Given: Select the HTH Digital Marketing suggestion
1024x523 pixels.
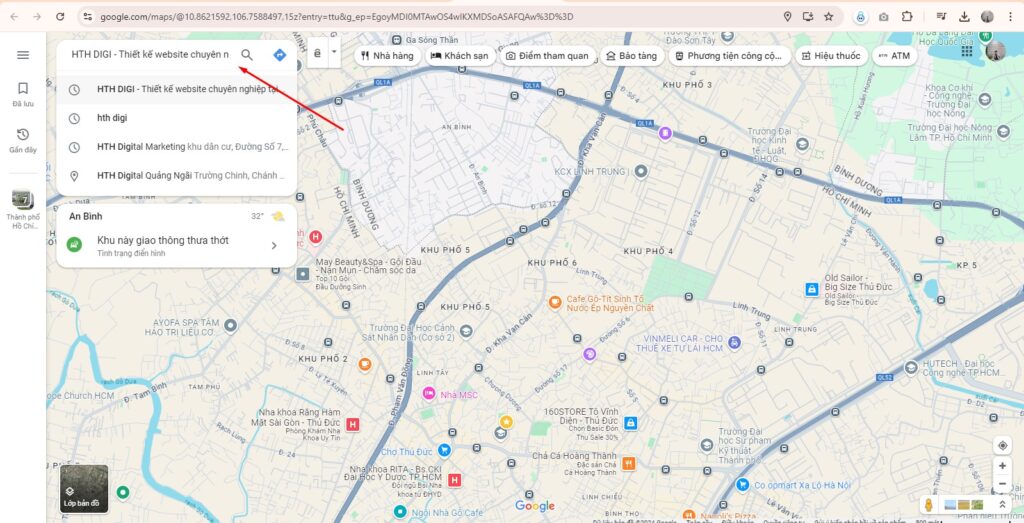Looking at the screenshot, I should point(177,147).
